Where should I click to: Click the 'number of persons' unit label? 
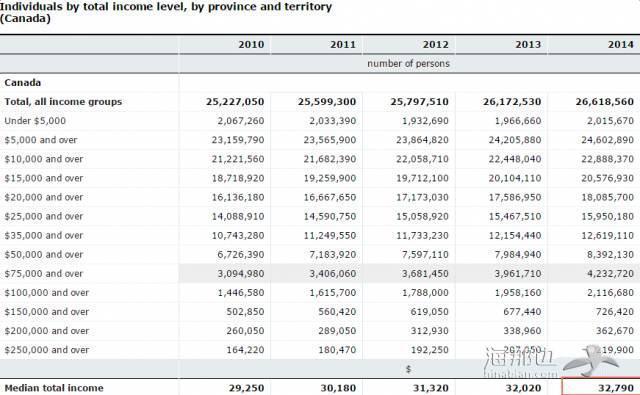tap(409, 64)
